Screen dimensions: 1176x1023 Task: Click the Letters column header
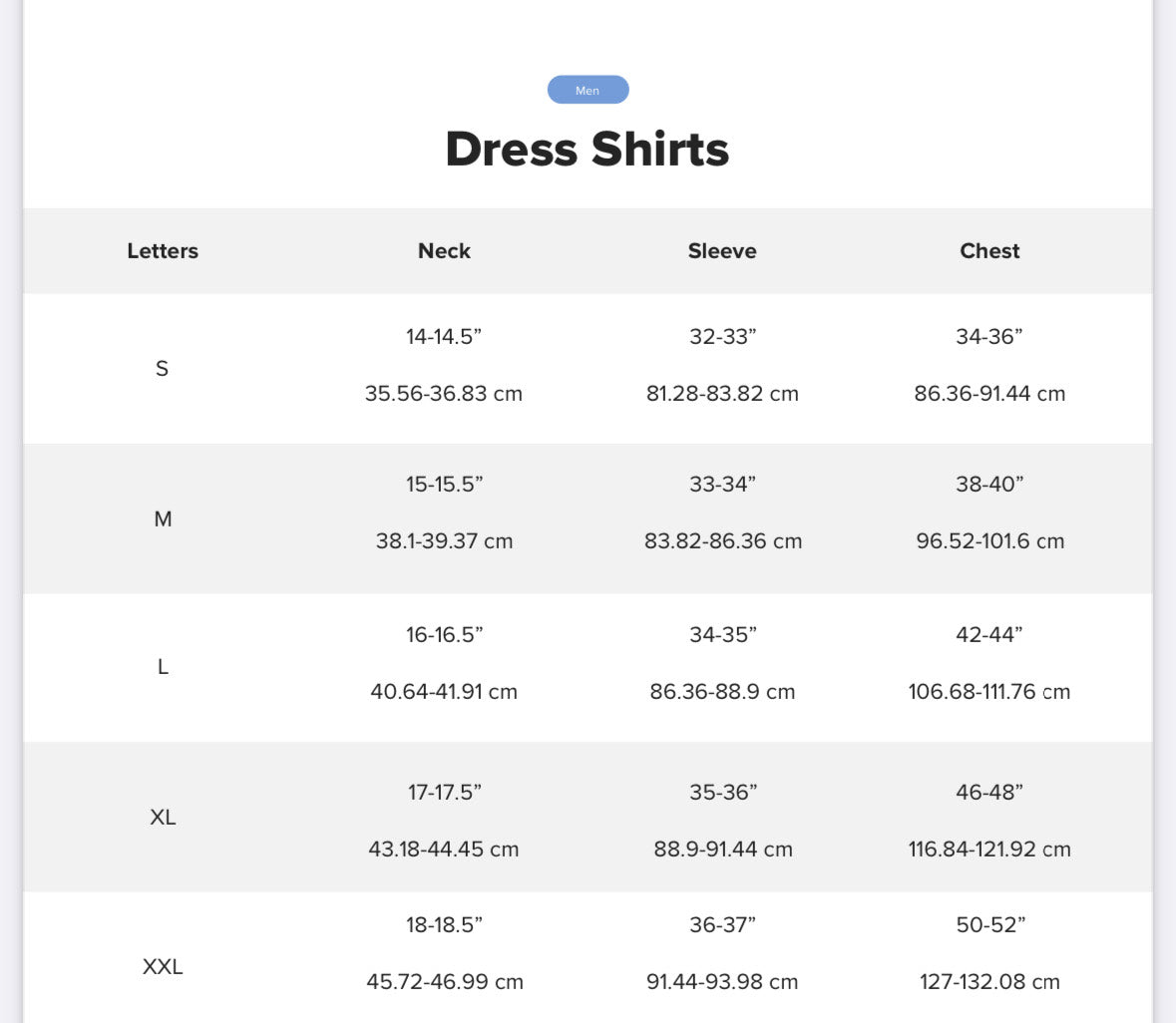(163, 251)
